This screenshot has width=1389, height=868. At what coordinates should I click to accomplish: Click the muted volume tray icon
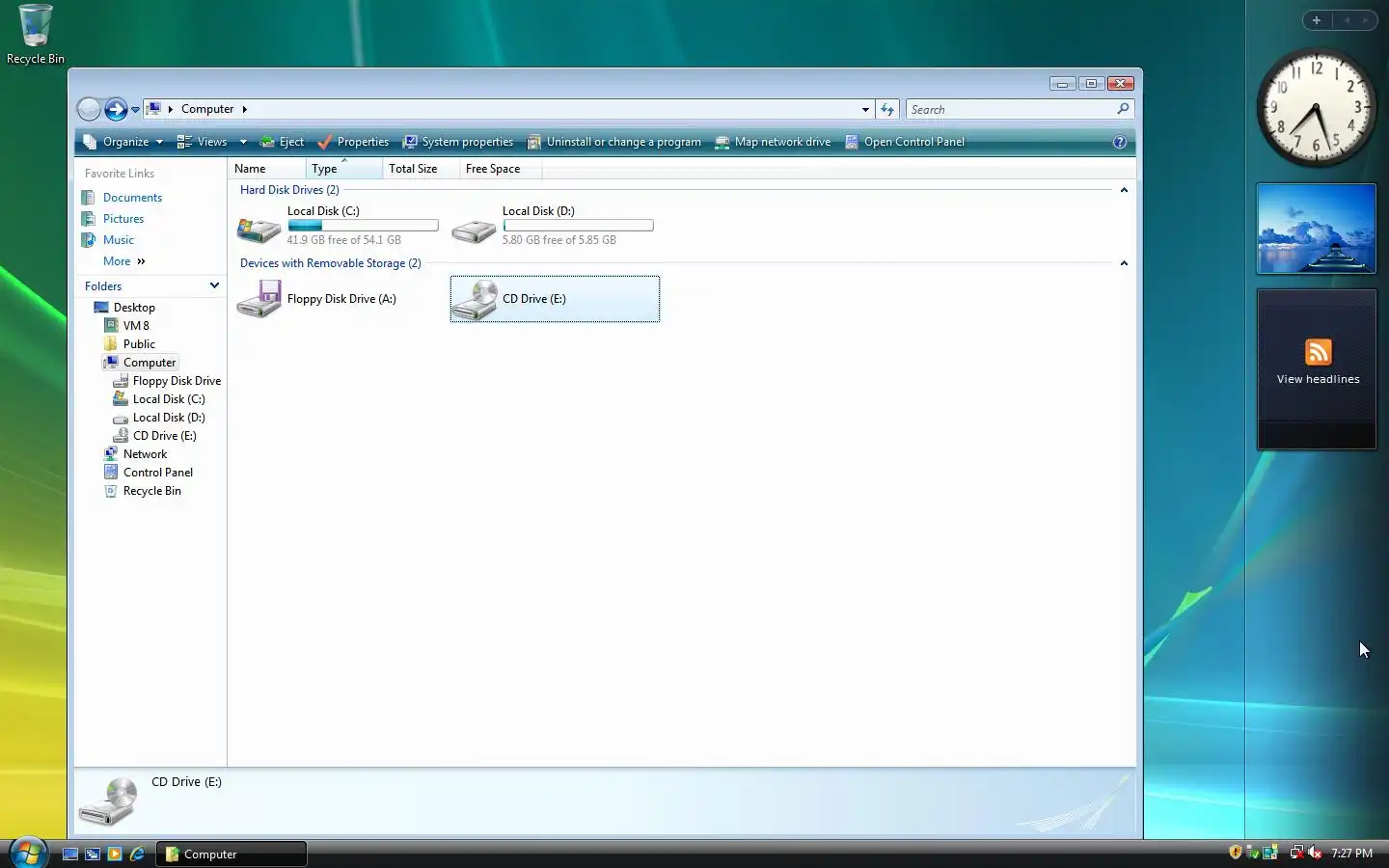click(1315, 853)
